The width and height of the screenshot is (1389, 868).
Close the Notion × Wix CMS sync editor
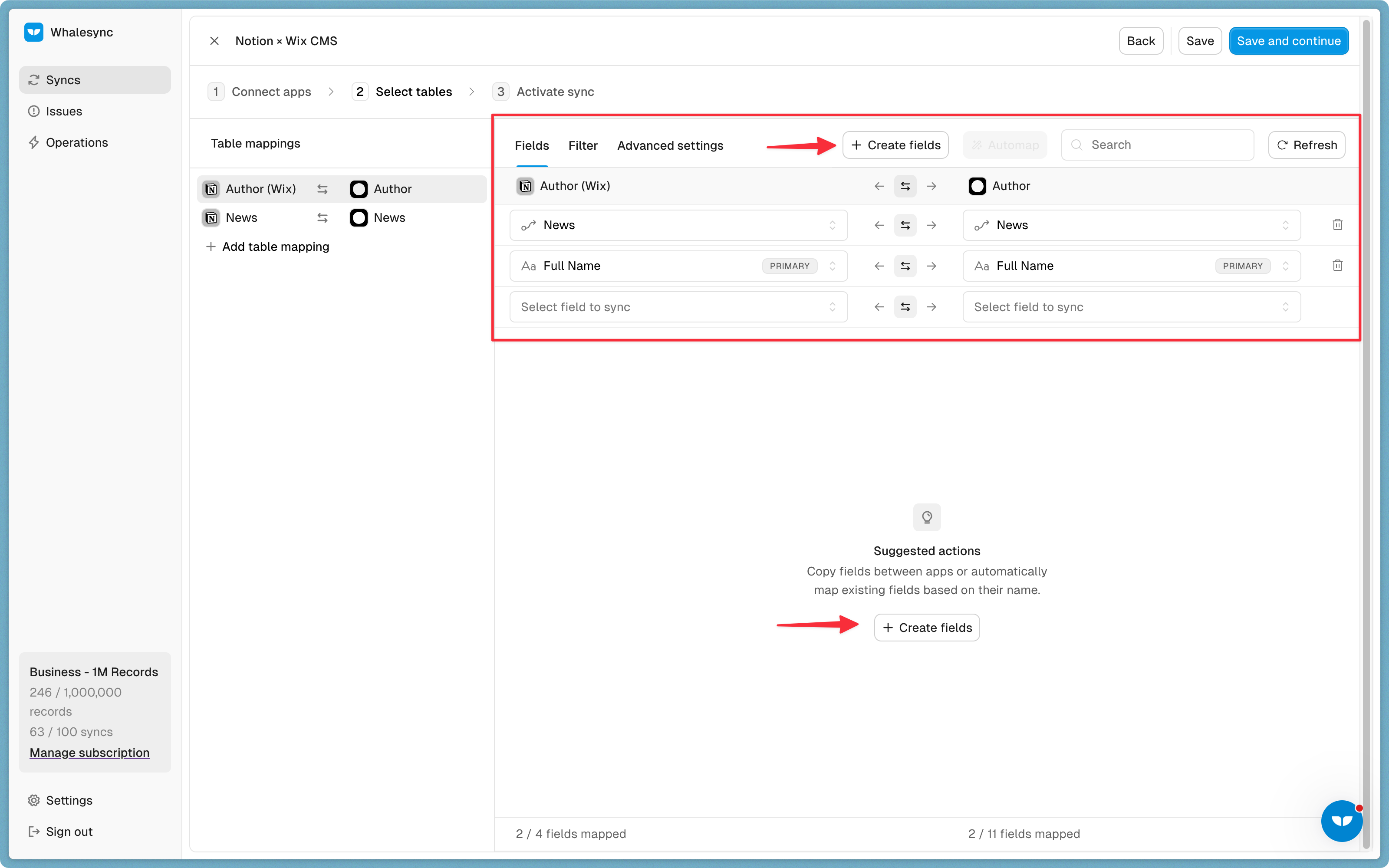214,41
